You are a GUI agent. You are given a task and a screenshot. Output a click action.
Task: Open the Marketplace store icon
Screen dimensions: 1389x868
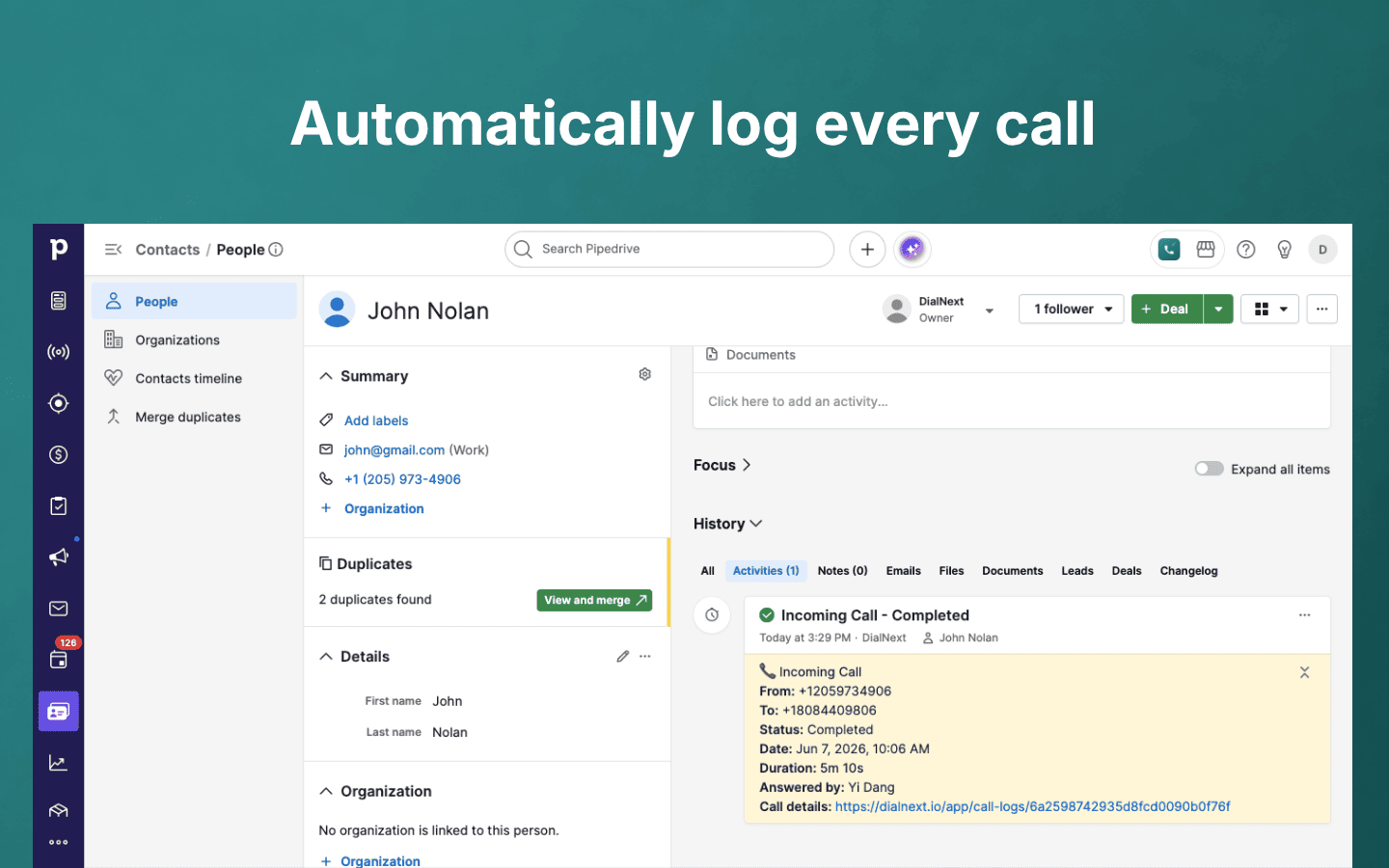click(x=1206, y=250)
